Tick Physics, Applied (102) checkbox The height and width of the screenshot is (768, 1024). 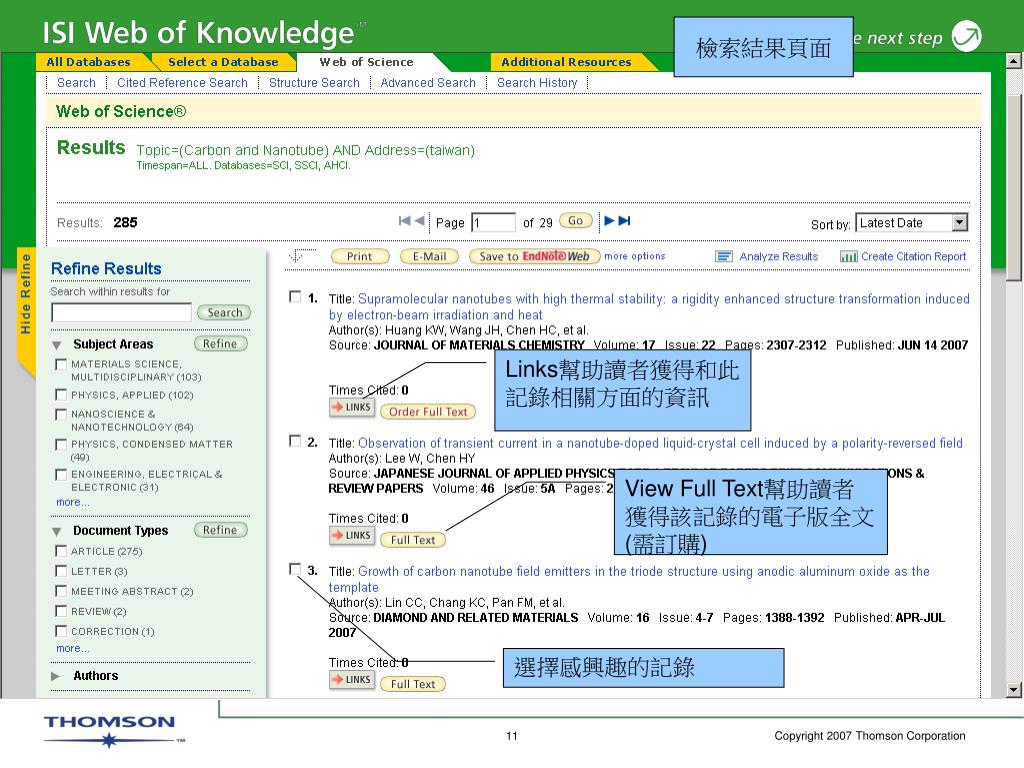61,395
